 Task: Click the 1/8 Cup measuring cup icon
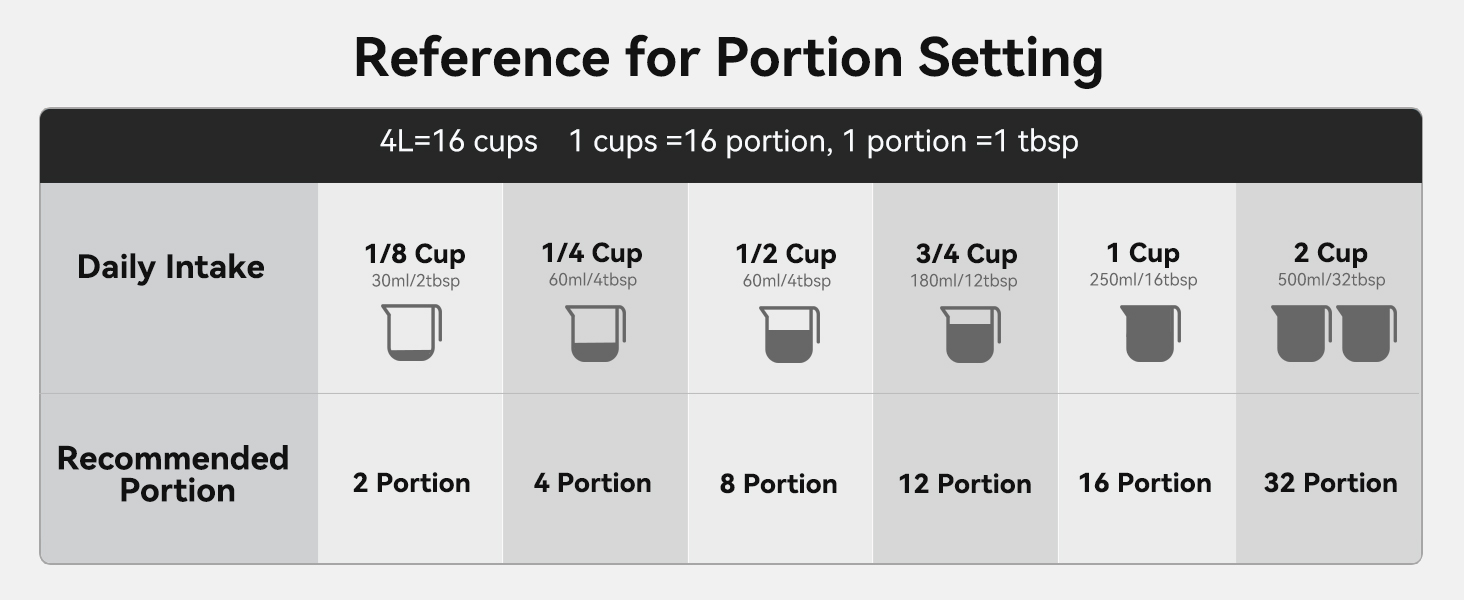pos(411,333)
